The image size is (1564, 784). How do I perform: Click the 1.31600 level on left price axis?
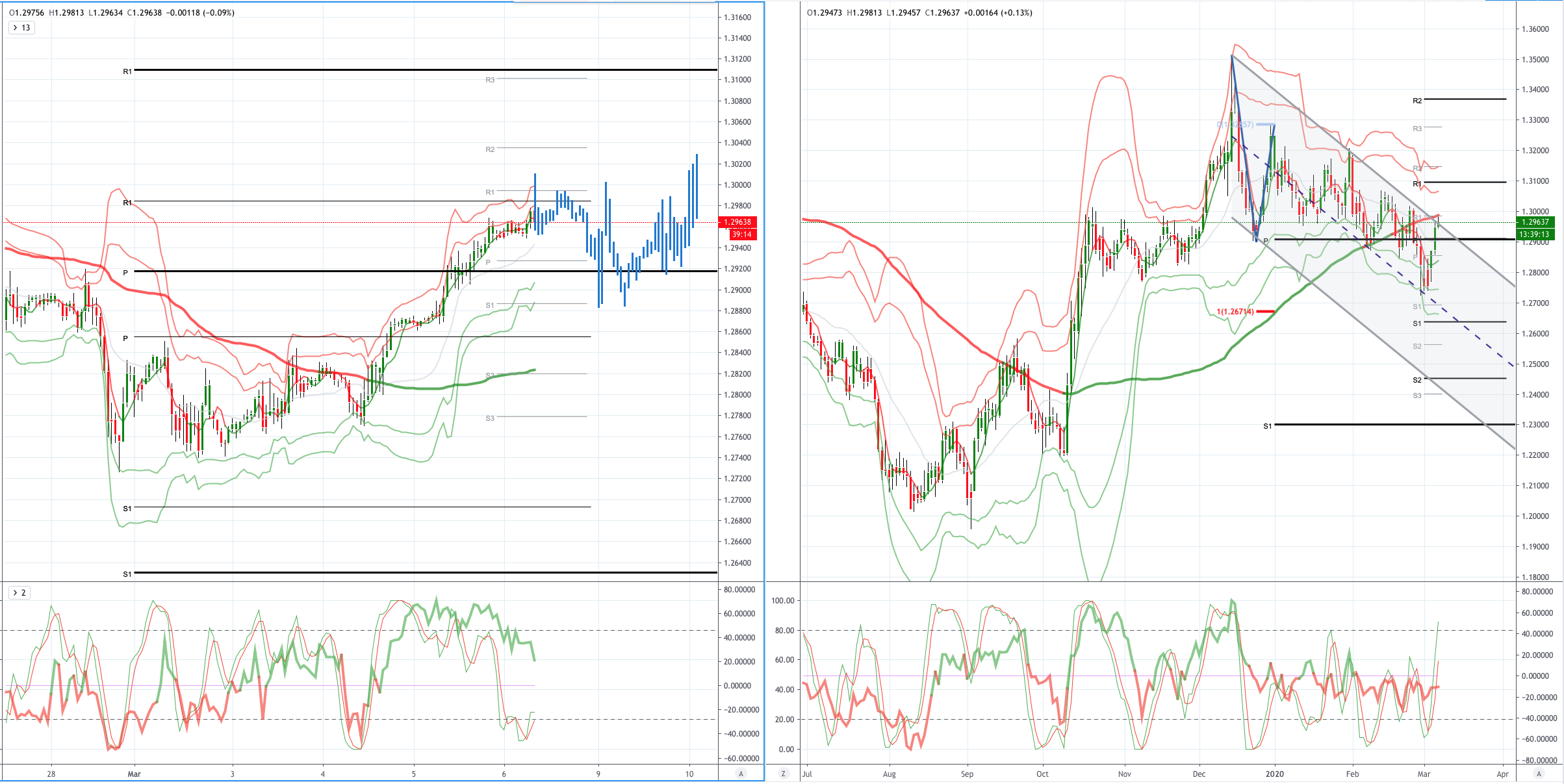pos(737,18)
